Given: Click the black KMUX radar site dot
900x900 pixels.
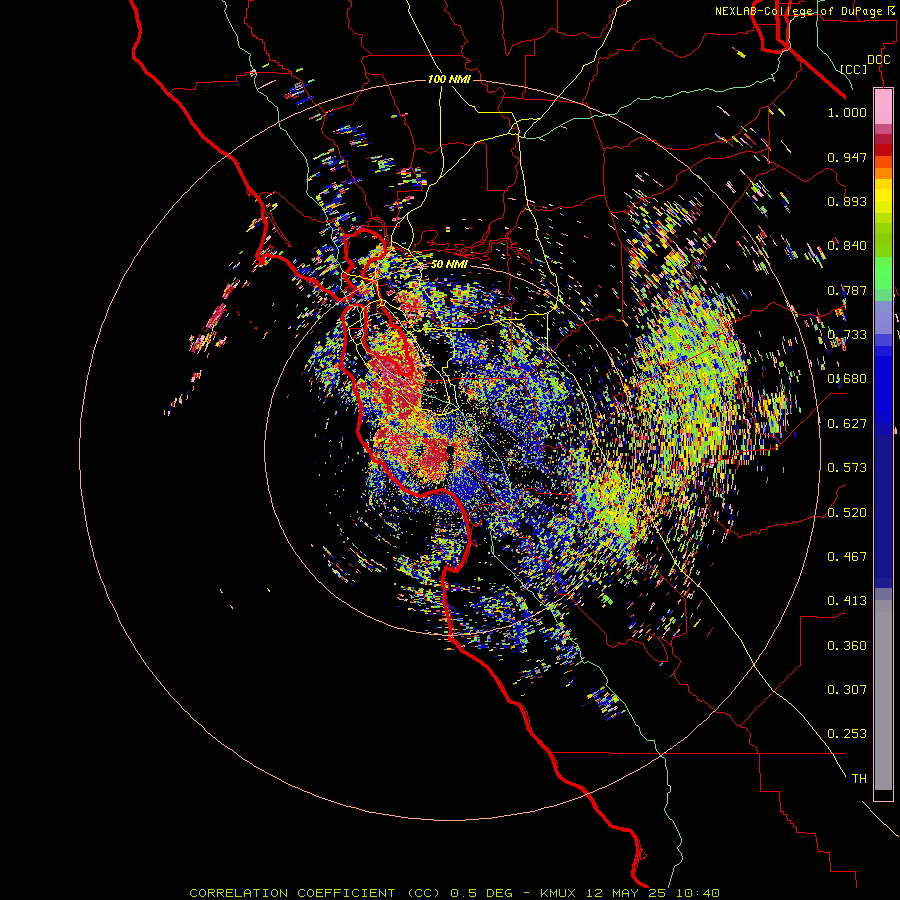Looking at the screenshot, I should [x=451, y=450].
